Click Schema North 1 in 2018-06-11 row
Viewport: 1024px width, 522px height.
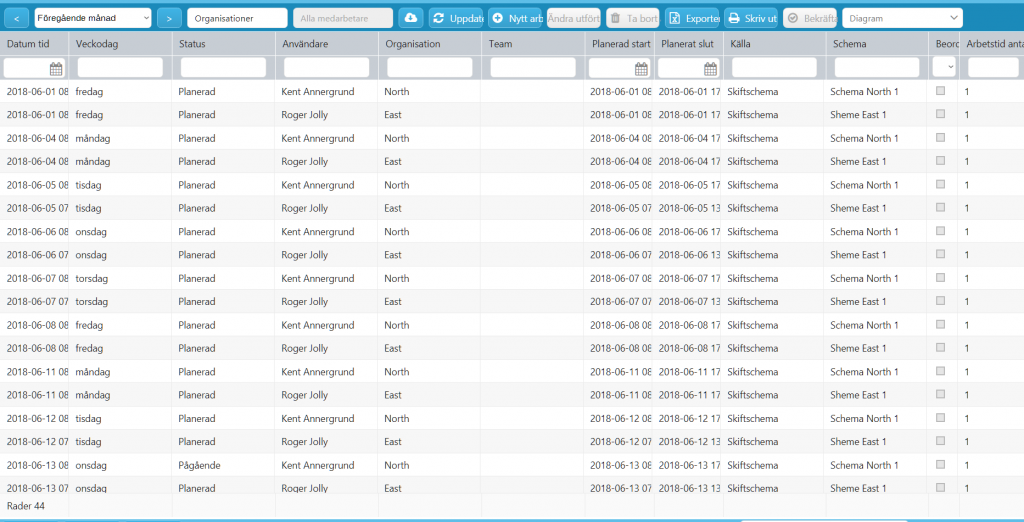tap(864, 372)
